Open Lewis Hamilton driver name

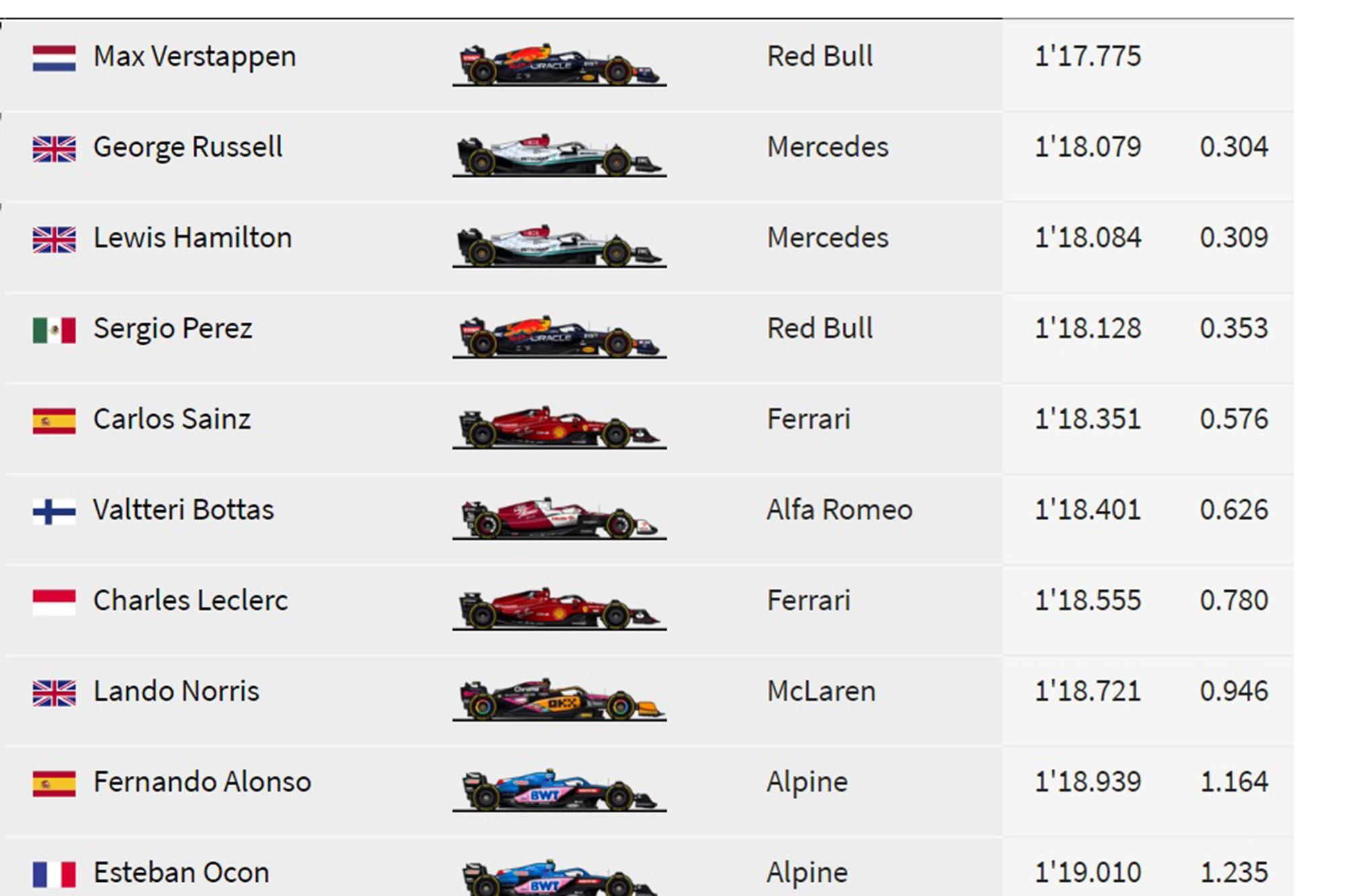click(x=192, y=238)
